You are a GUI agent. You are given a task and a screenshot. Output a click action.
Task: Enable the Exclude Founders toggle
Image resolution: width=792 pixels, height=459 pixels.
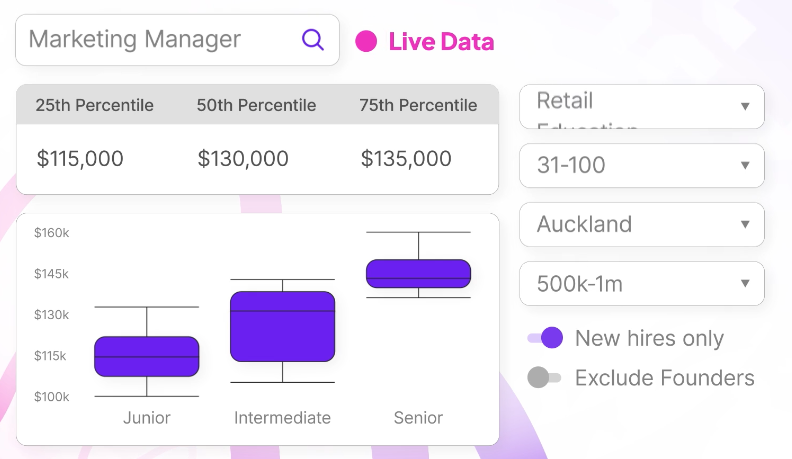pyautogui.click(x=545, y=377)
